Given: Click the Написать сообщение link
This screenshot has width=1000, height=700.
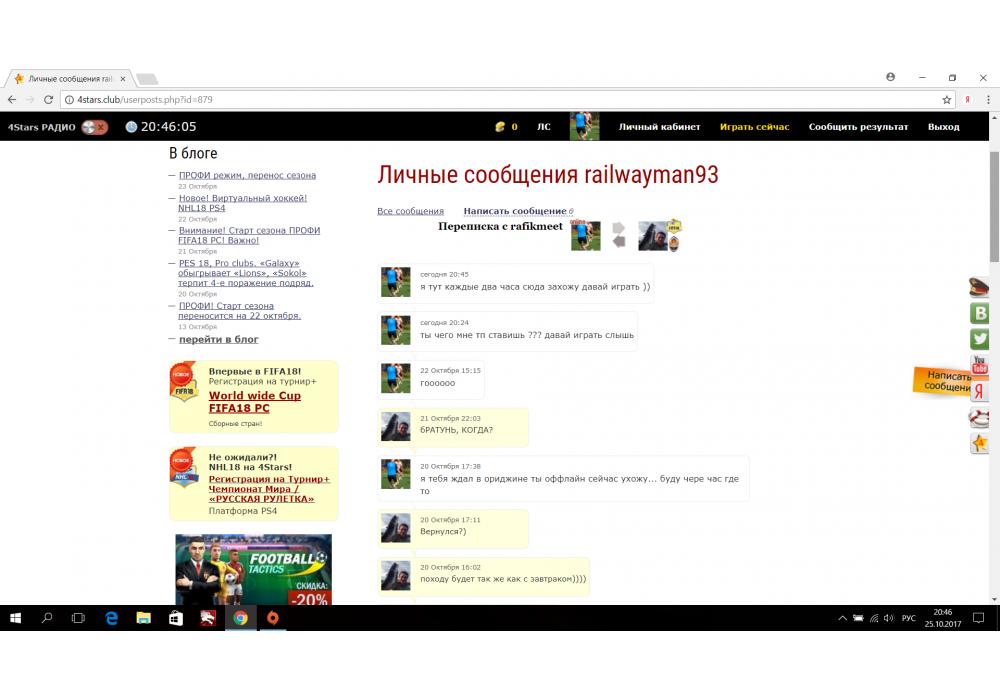Looking at the screenshot, I should pyautogui.click(x=514, y=211).
